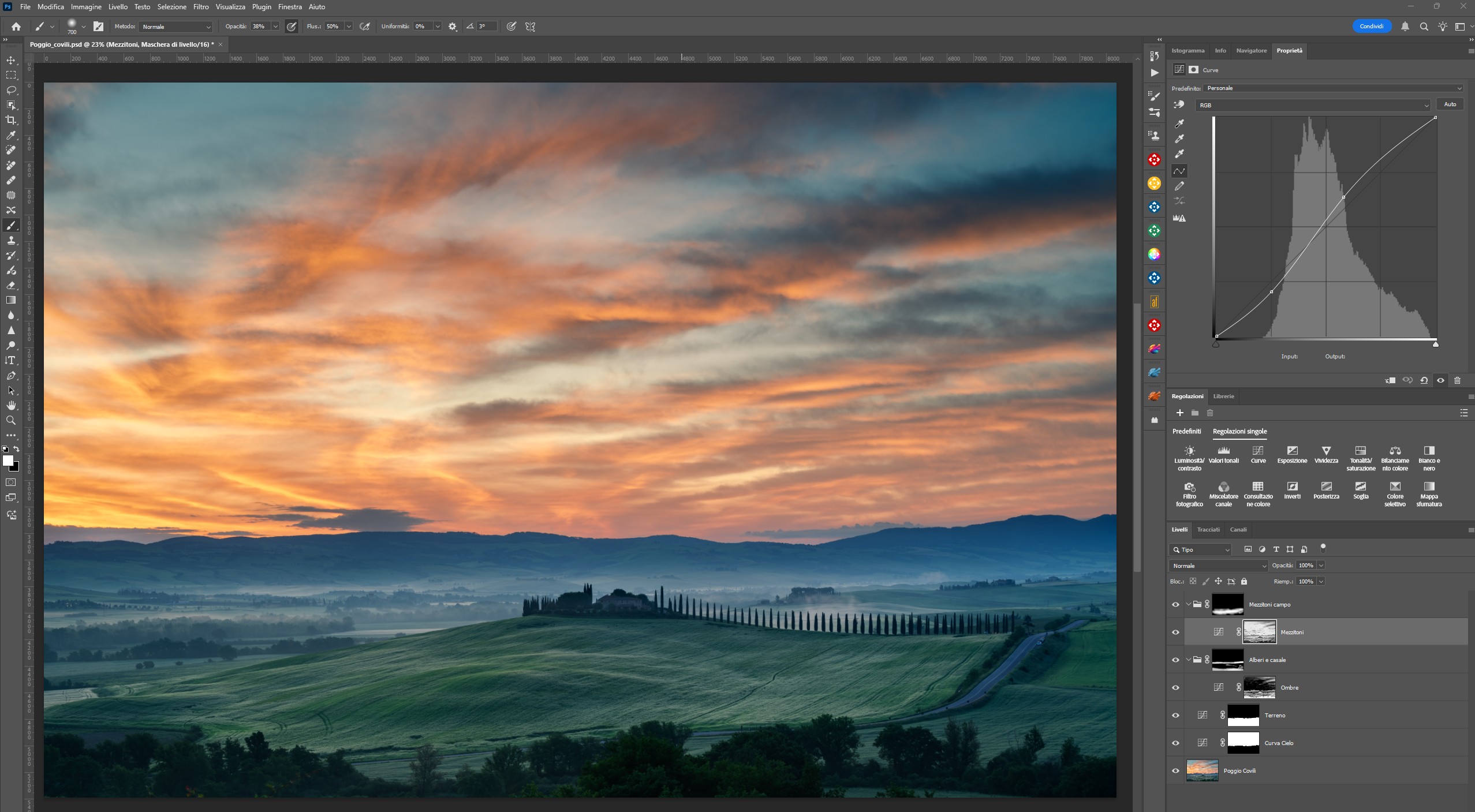Select the Move tool
Image resolution: width=1475 pixels, height=812 pixels.
(x=11, y=60)
